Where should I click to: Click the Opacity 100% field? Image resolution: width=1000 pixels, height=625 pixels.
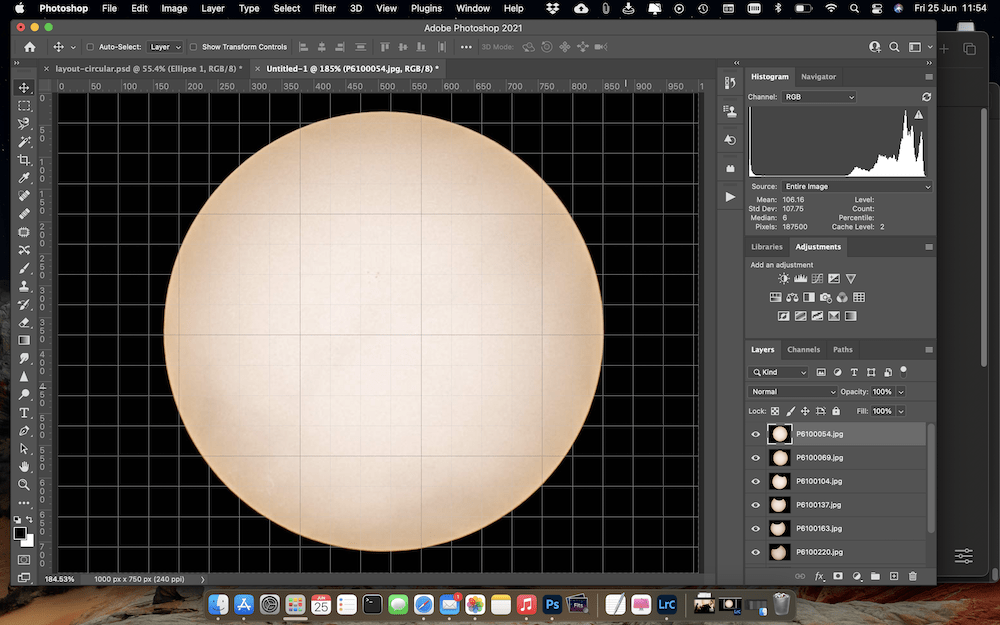coord(882,392)
